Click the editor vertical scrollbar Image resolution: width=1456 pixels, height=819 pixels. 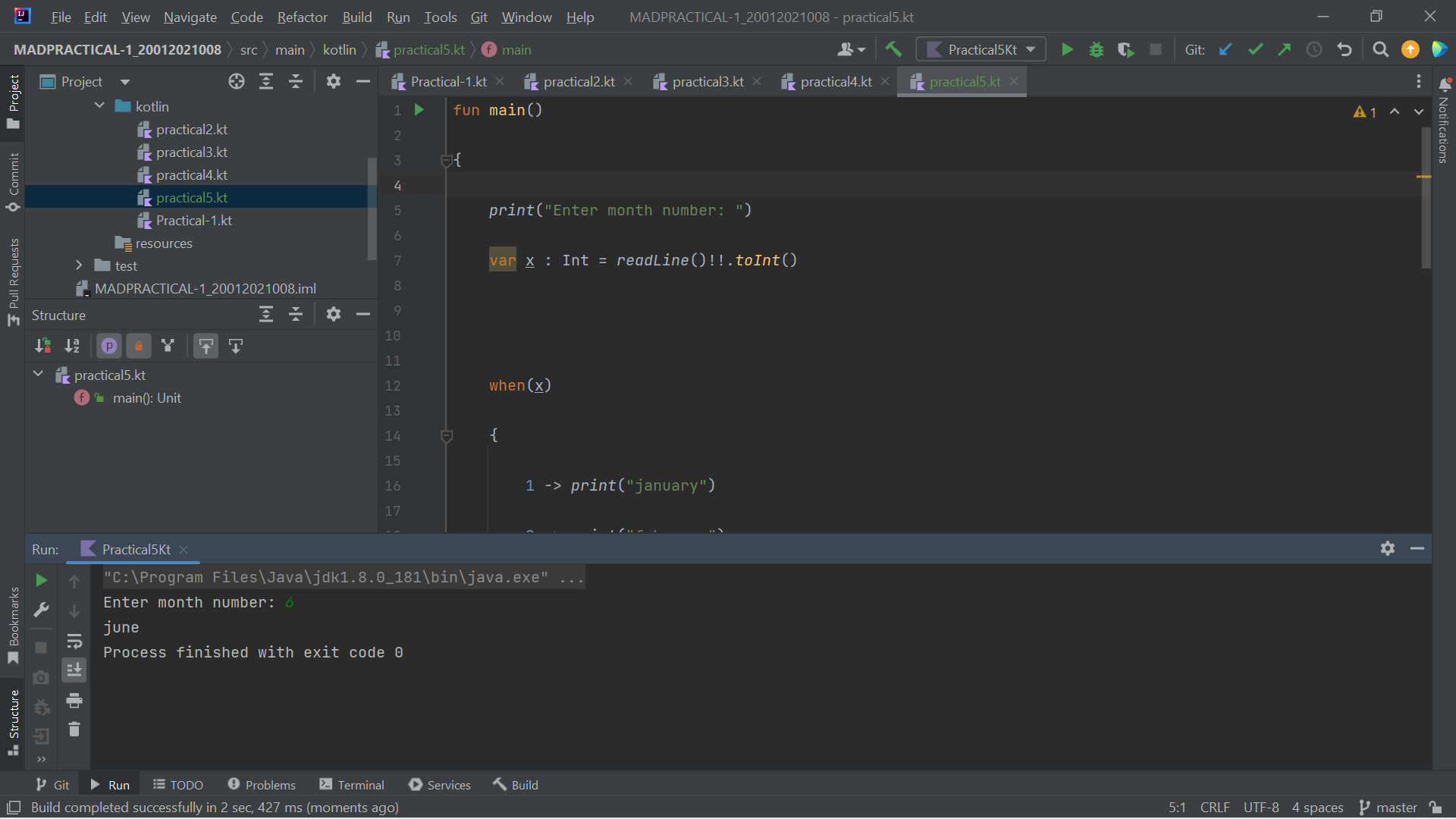click(1426, 197)
